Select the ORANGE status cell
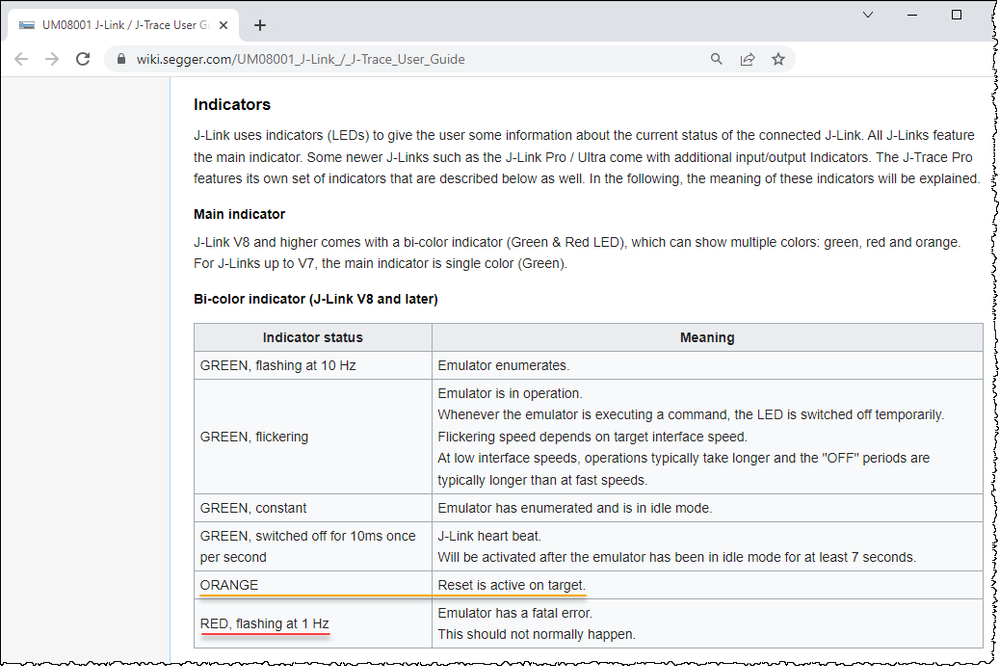Screen dimensions: 999x666 [313, 585]
